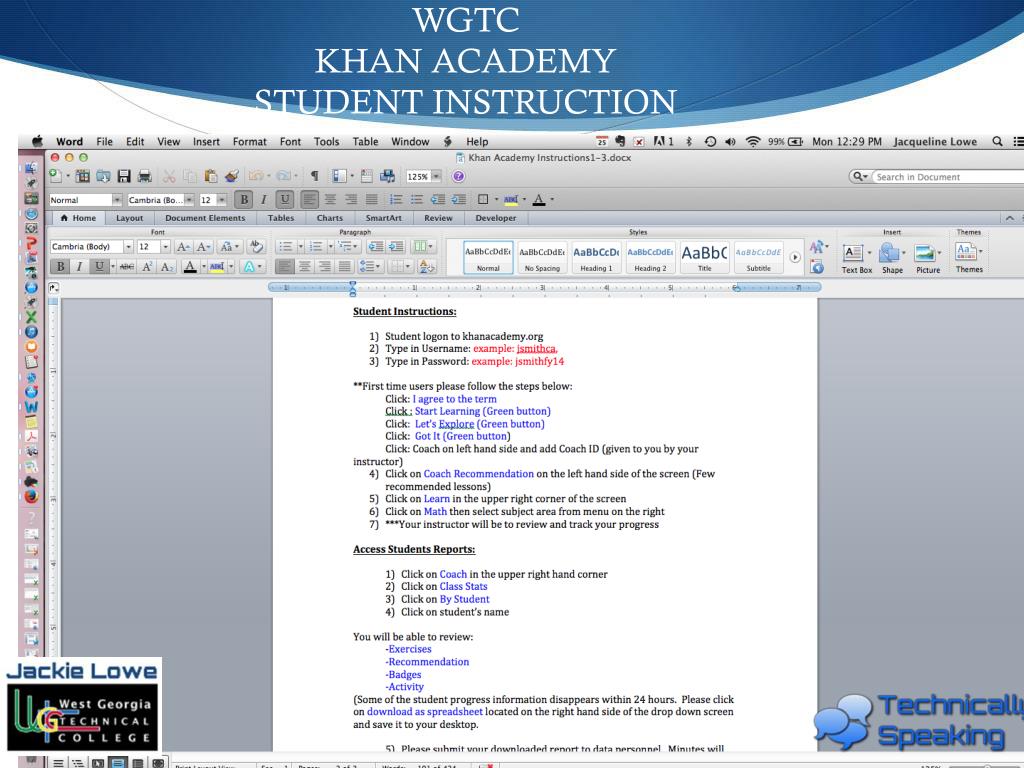Viewport: 1024px width, 768px height.
Task: Click the Paste clipboard icon
Action: pos(210,176)
